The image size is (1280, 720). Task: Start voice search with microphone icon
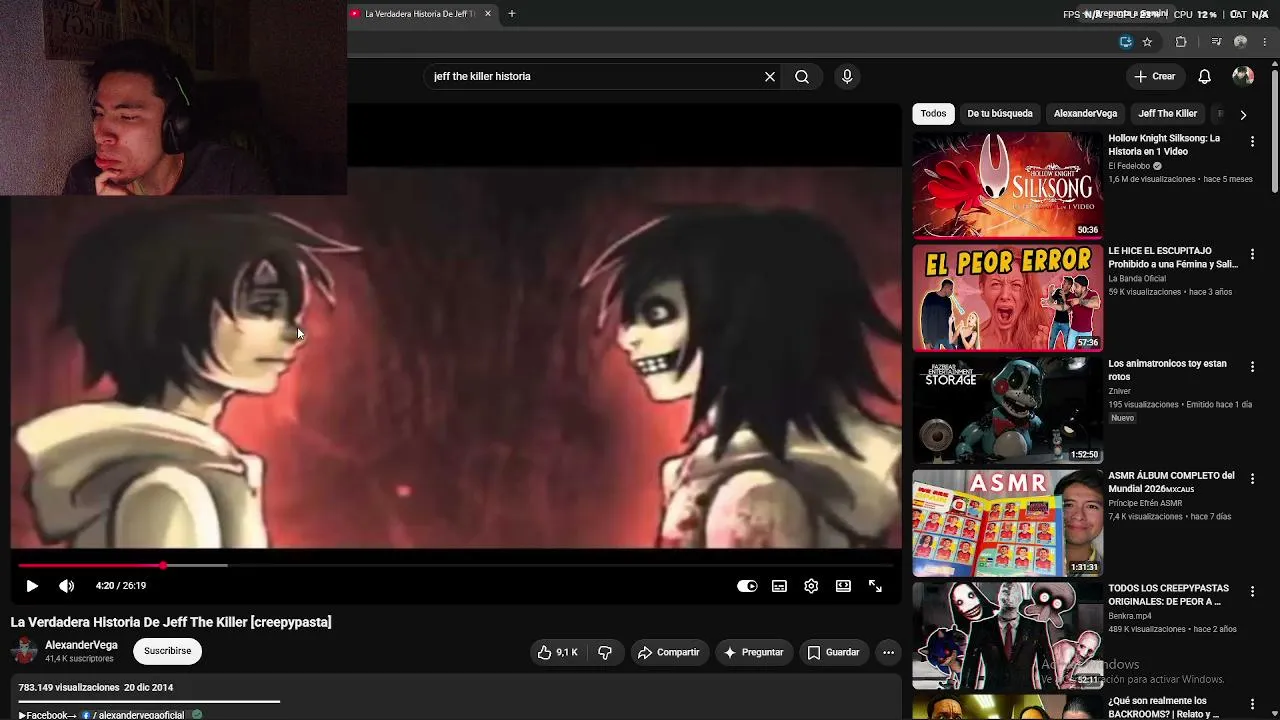pos(847,76)
